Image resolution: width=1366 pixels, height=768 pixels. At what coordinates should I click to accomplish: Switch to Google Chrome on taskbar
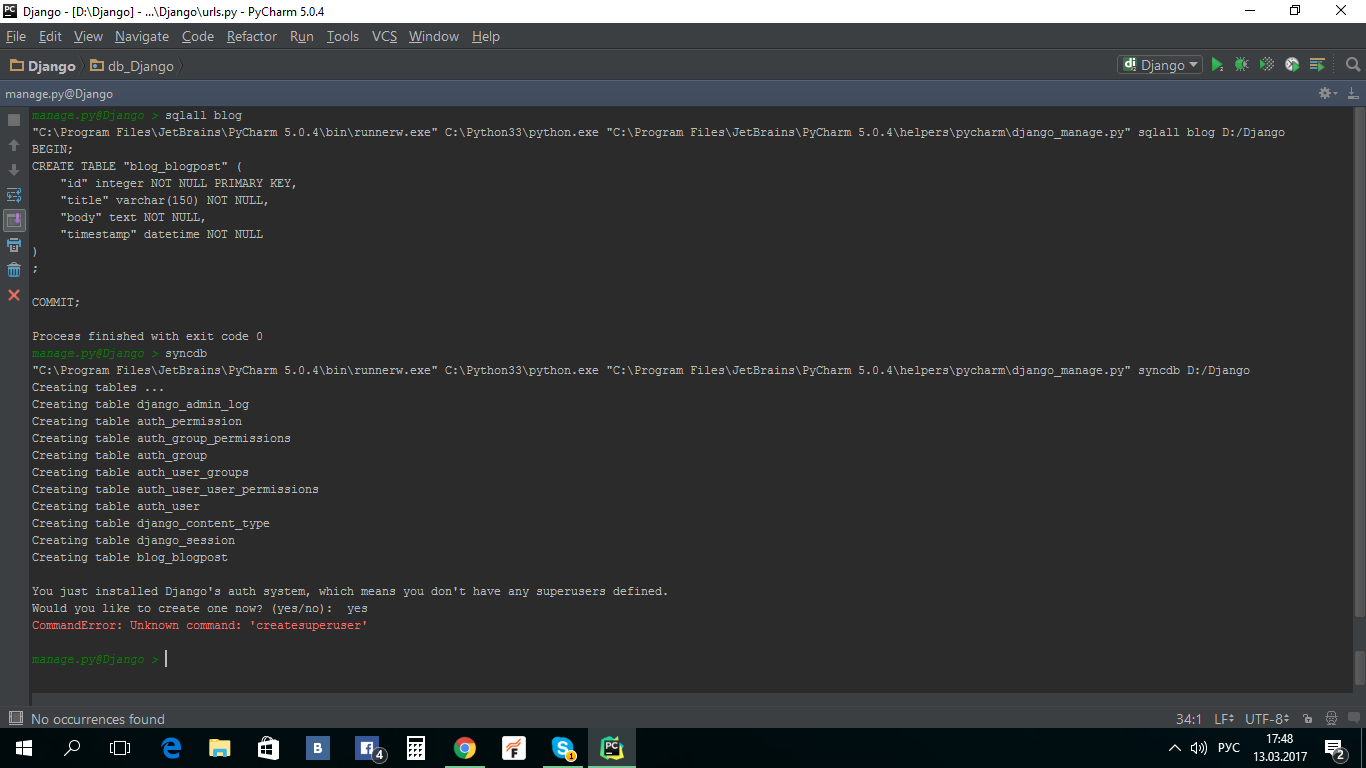(465, 748)
